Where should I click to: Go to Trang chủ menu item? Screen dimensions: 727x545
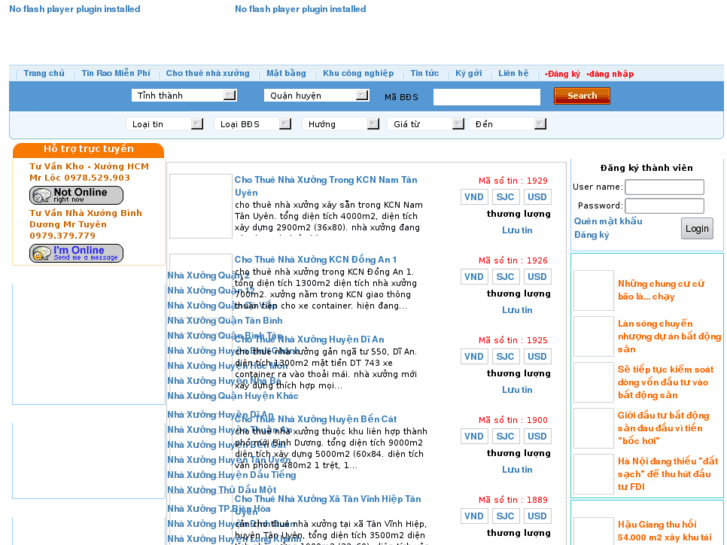click(44, 74)
